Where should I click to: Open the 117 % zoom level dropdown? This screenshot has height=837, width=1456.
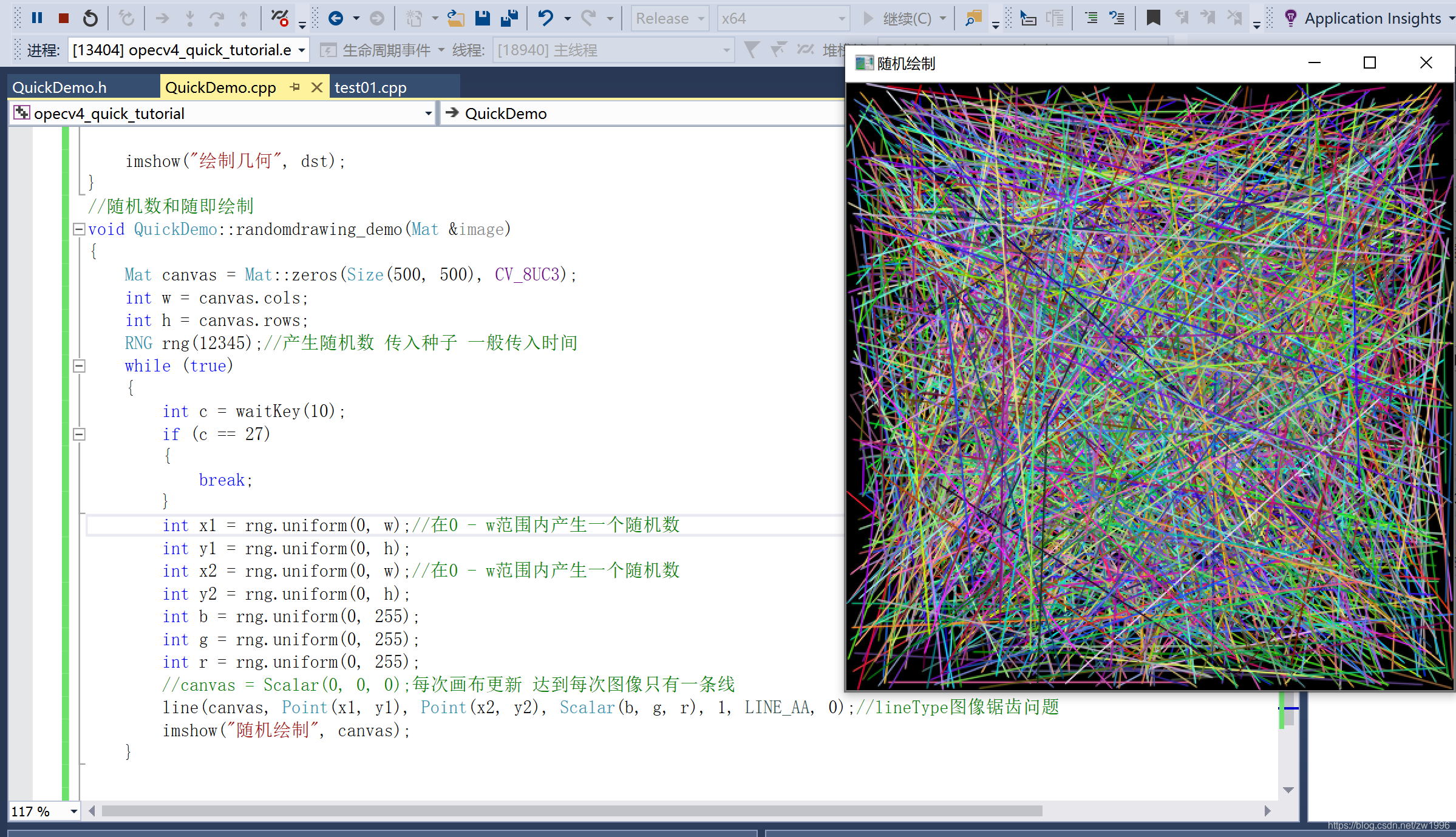click(73, 812)
